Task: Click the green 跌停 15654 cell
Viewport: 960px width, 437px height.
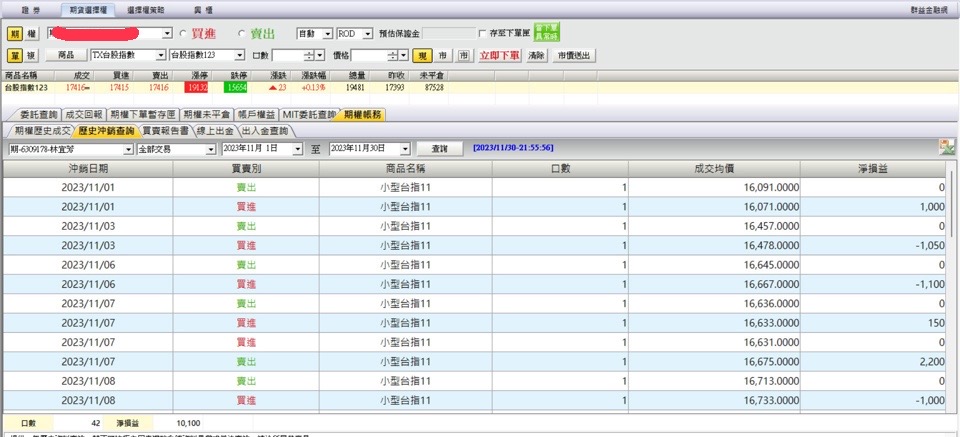Action: [x=235, y=88]
